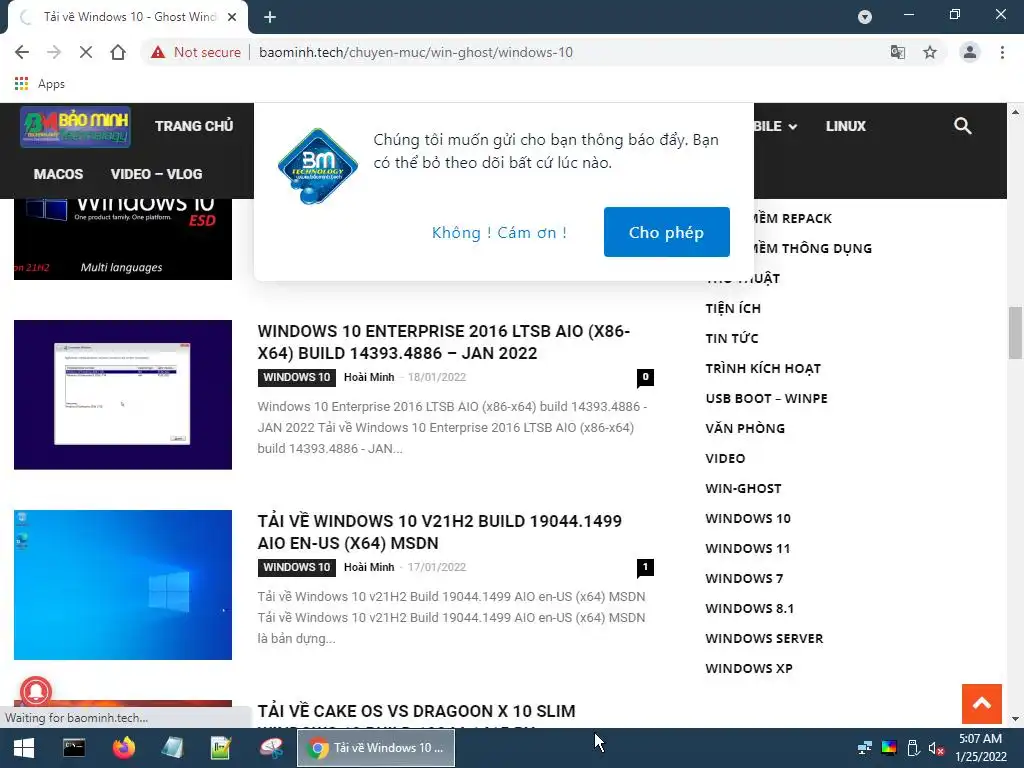1024x768 pixels.
Task: Open the VIDEO – VLOG menu item
Action: click(156, 174)
